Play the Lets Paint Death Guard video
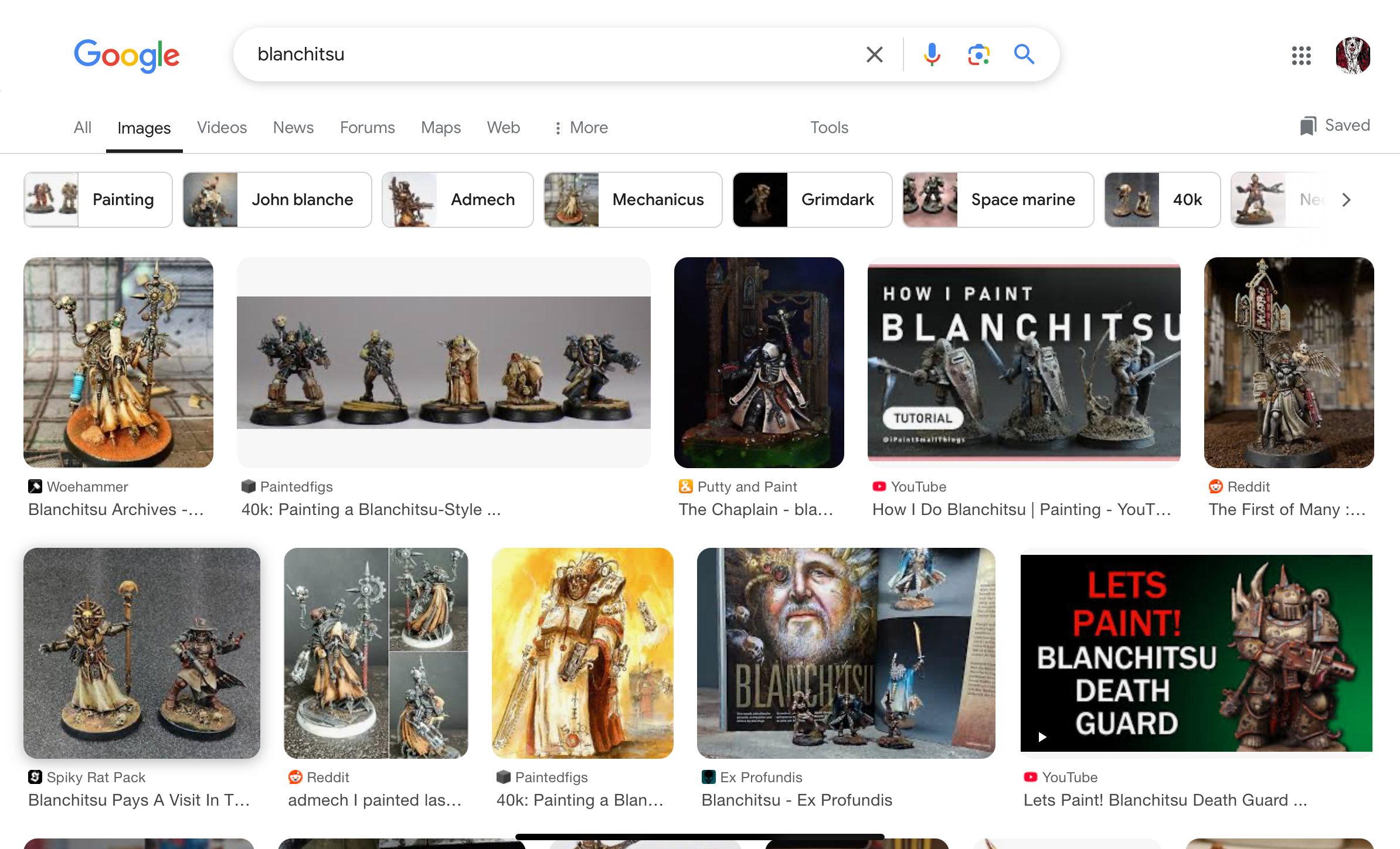The width and height of the screenshot is (1400, 849). tap(1042, 737)
